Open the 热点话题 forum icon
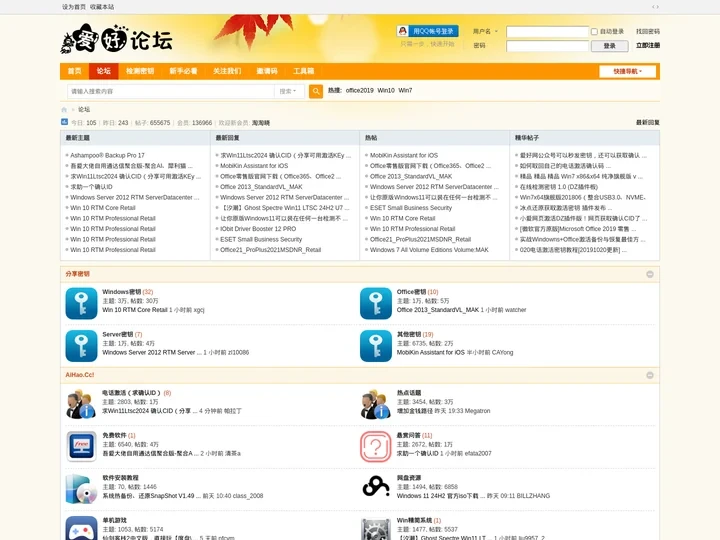720x540 pixels. (x=376, y=404)
